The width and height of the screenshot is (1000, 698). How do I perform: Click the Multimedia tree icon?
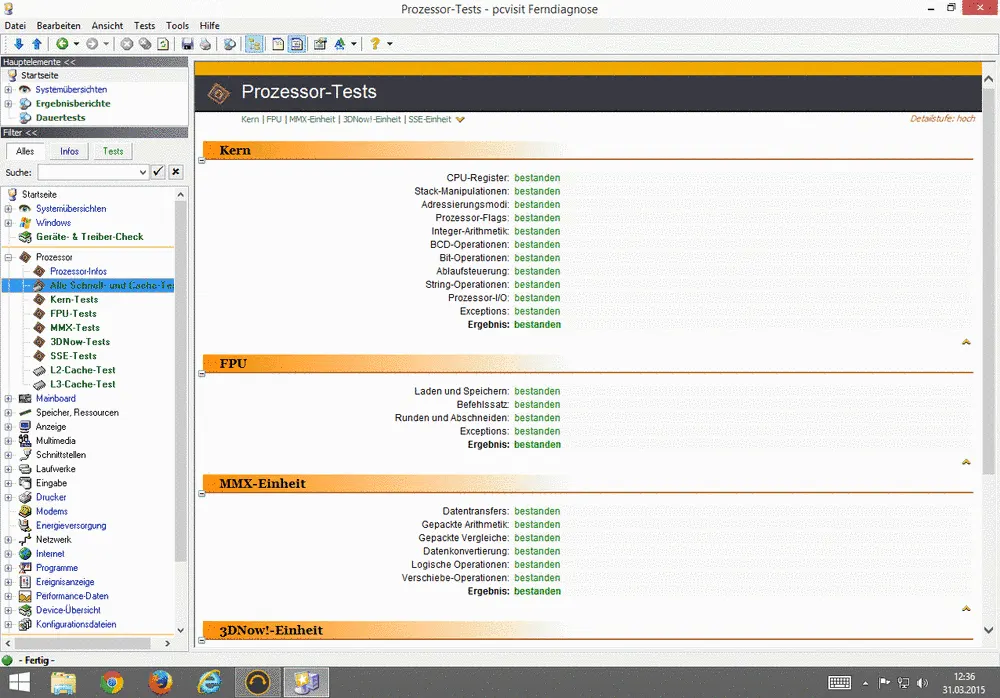(x=25, y=441)
